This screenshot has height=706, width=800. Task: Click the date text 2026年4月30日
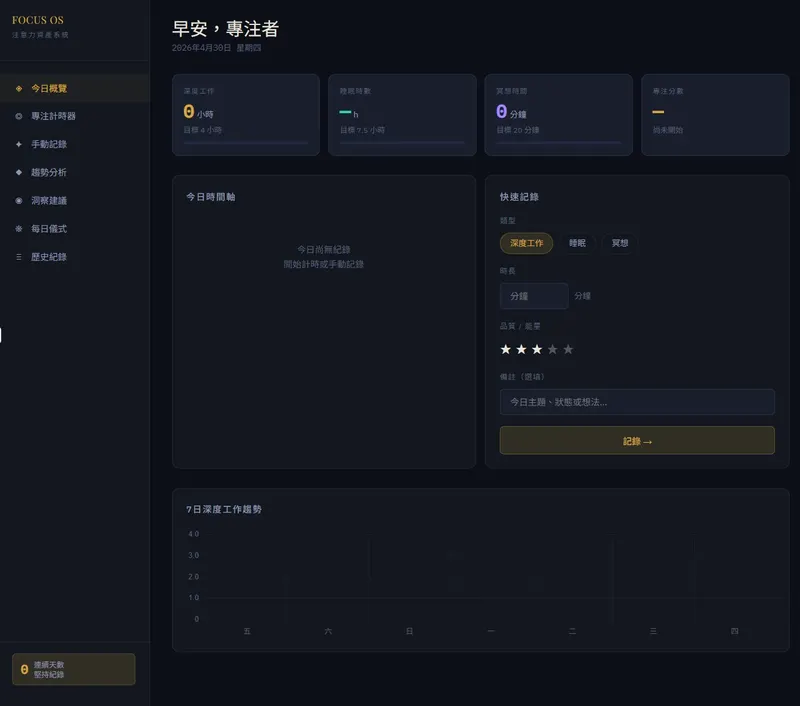(x=202, y=48)
